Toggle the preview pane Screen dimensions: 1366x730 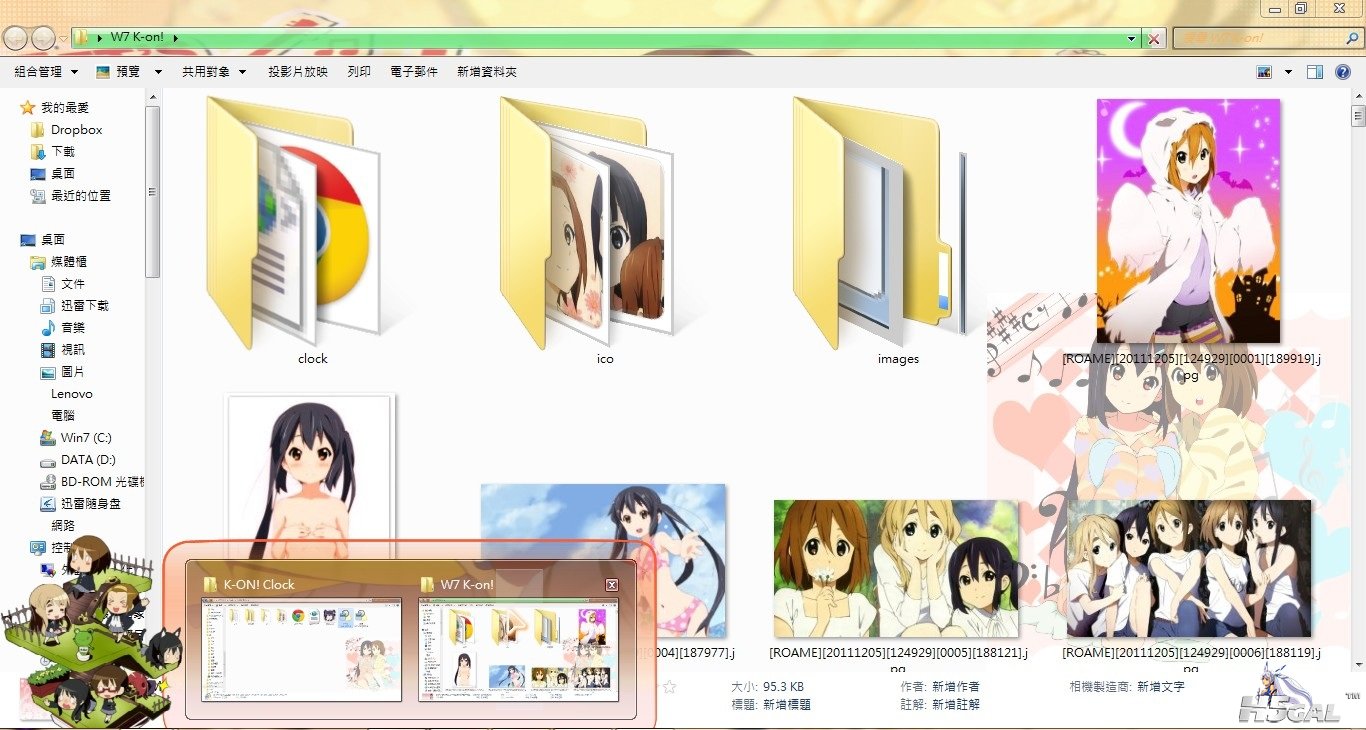[x=1315, y=72]
